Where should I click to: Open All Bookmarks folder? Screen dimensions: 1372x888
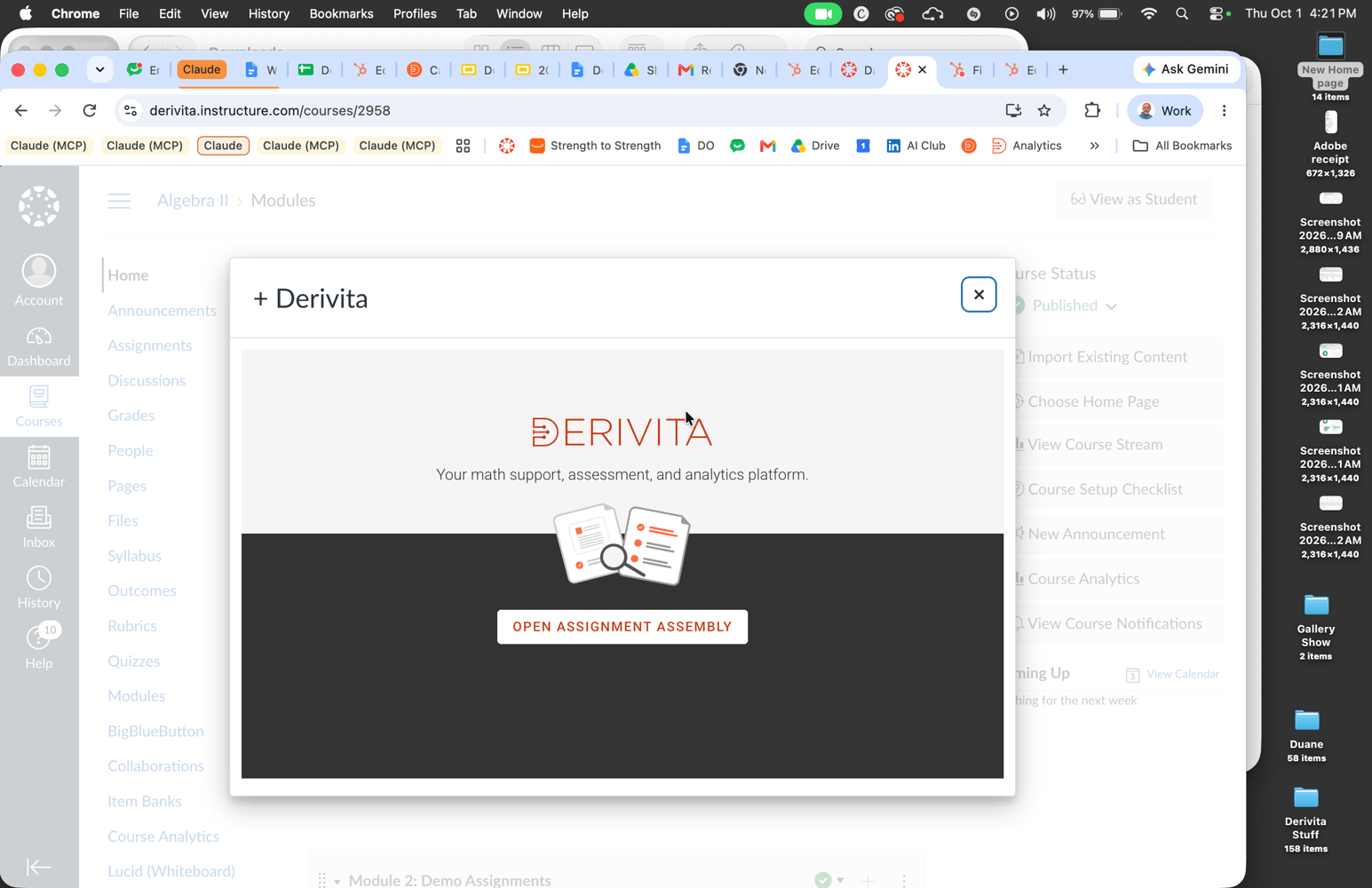click(1183, 146)
